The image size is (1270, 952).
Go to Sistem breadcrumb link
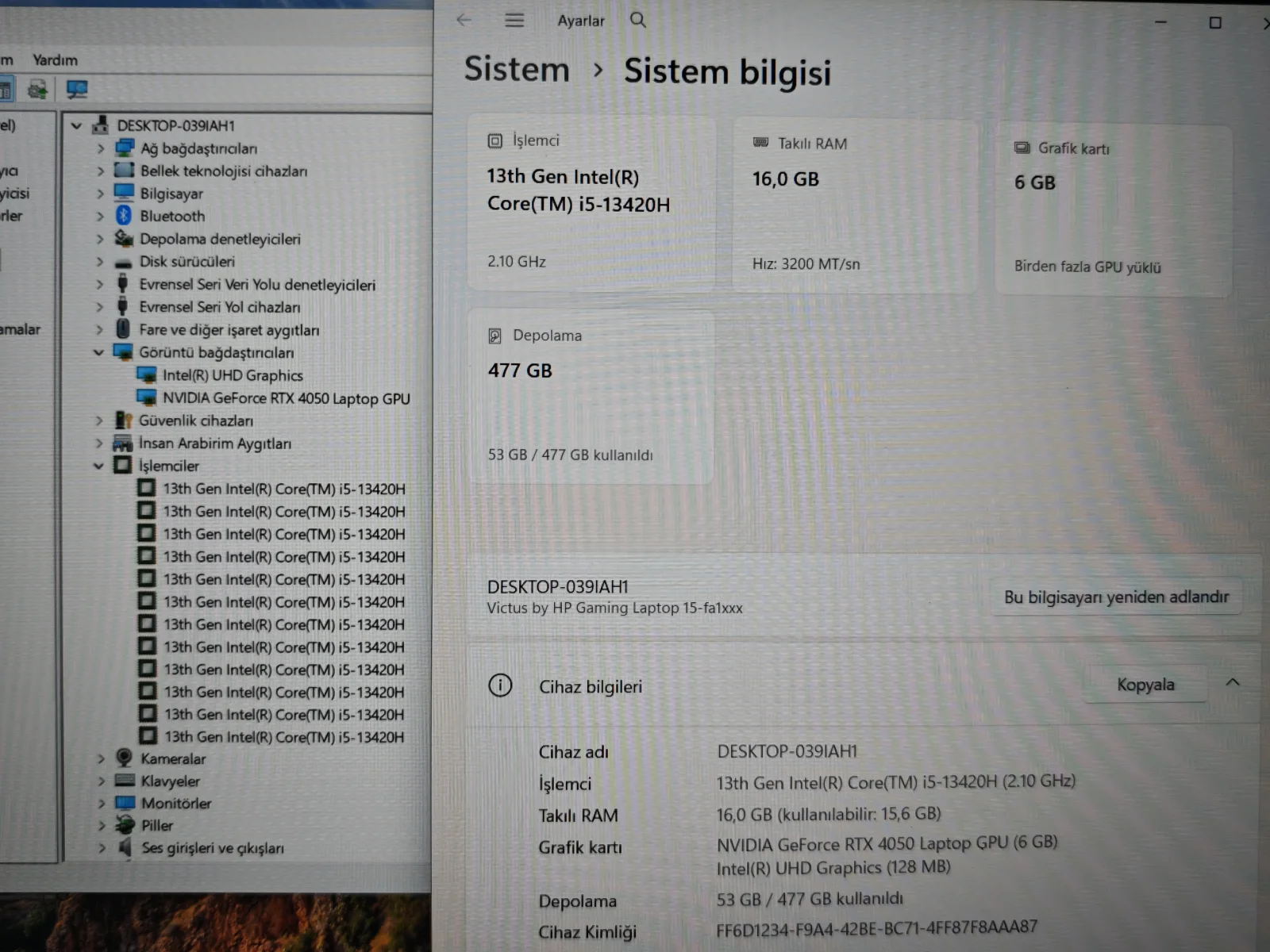(x=517, y=70)
